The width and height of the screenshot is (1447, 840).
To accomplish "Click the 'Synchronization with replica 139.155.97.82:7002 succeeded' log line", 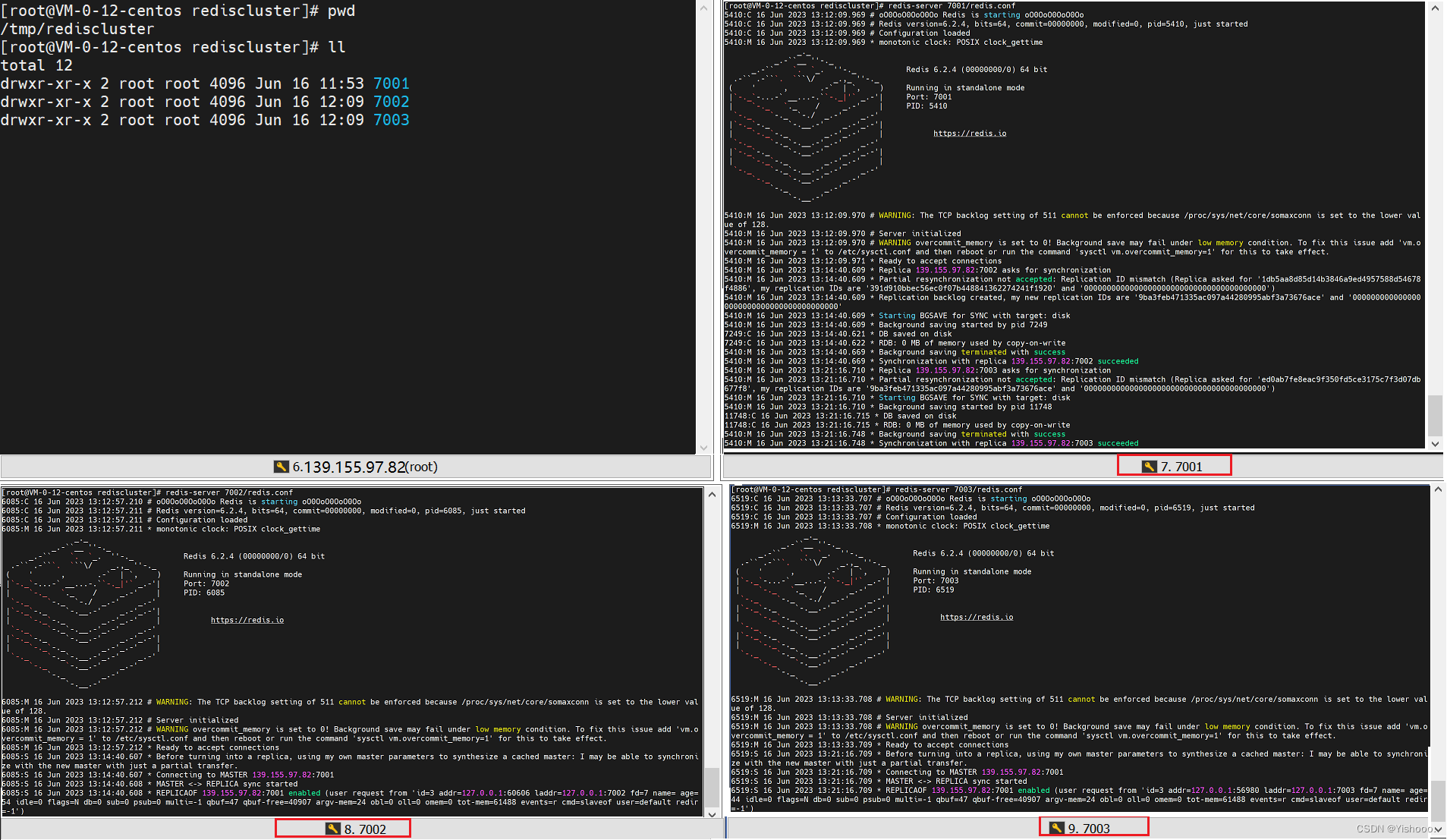I will [x=932, y=361].
